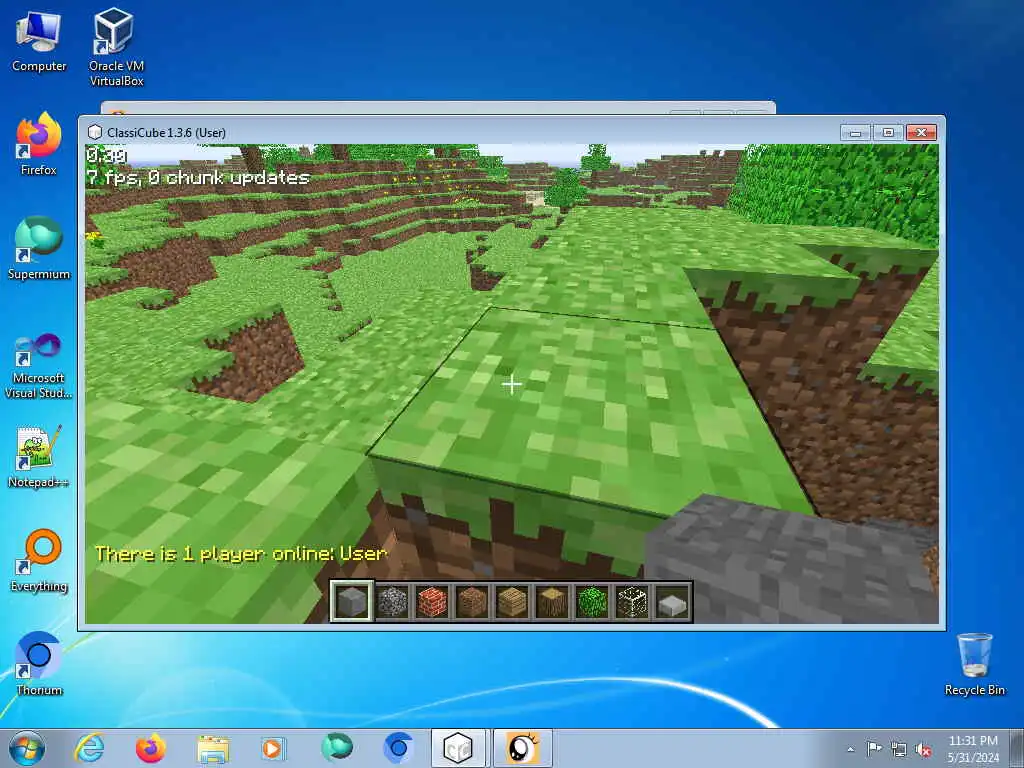Open the Supermium desktop shortcut

tap(39, 248)
